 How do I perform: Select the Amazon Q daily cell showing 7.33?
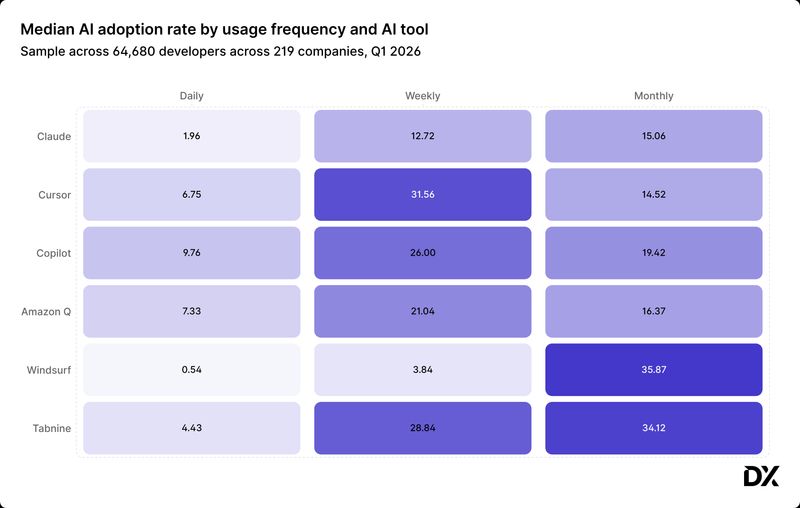pos(192,312)
